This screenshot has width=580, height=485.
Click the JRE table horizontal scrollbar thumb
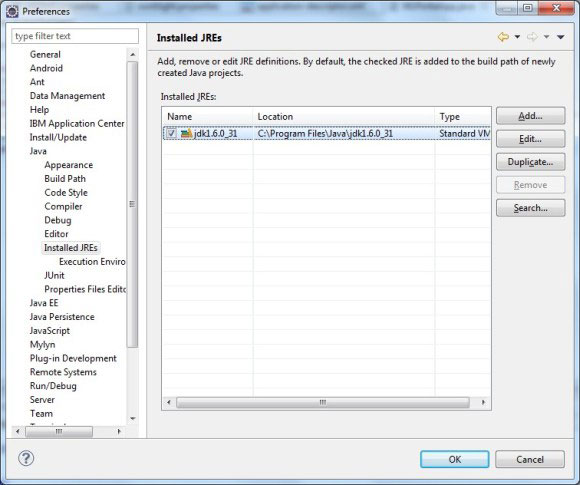tap(323, 402)
